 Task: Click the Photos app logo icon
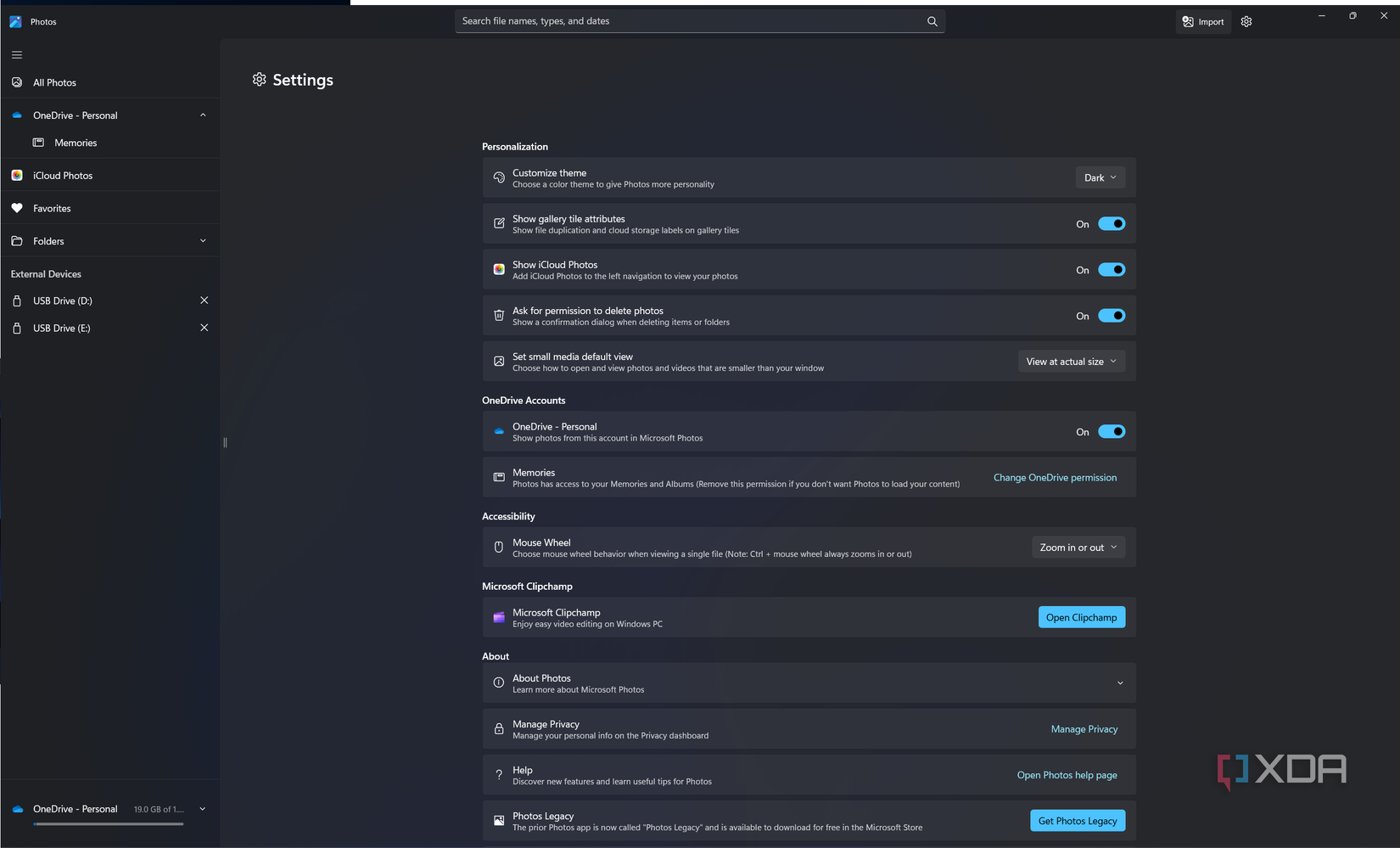(15, 22)
